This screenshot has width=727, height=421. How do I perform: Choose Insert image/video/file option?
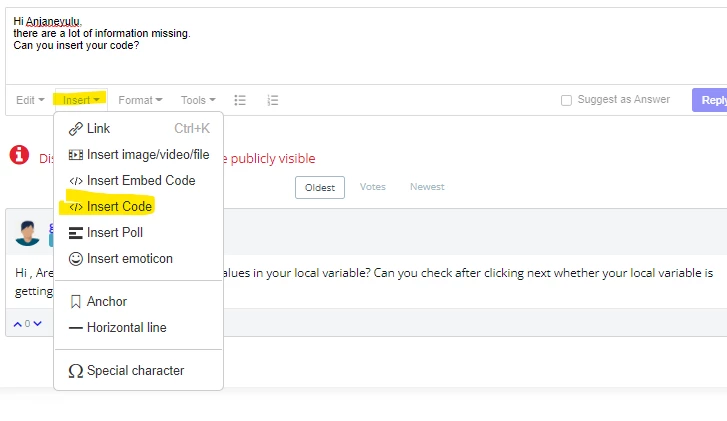click(139, 154)
